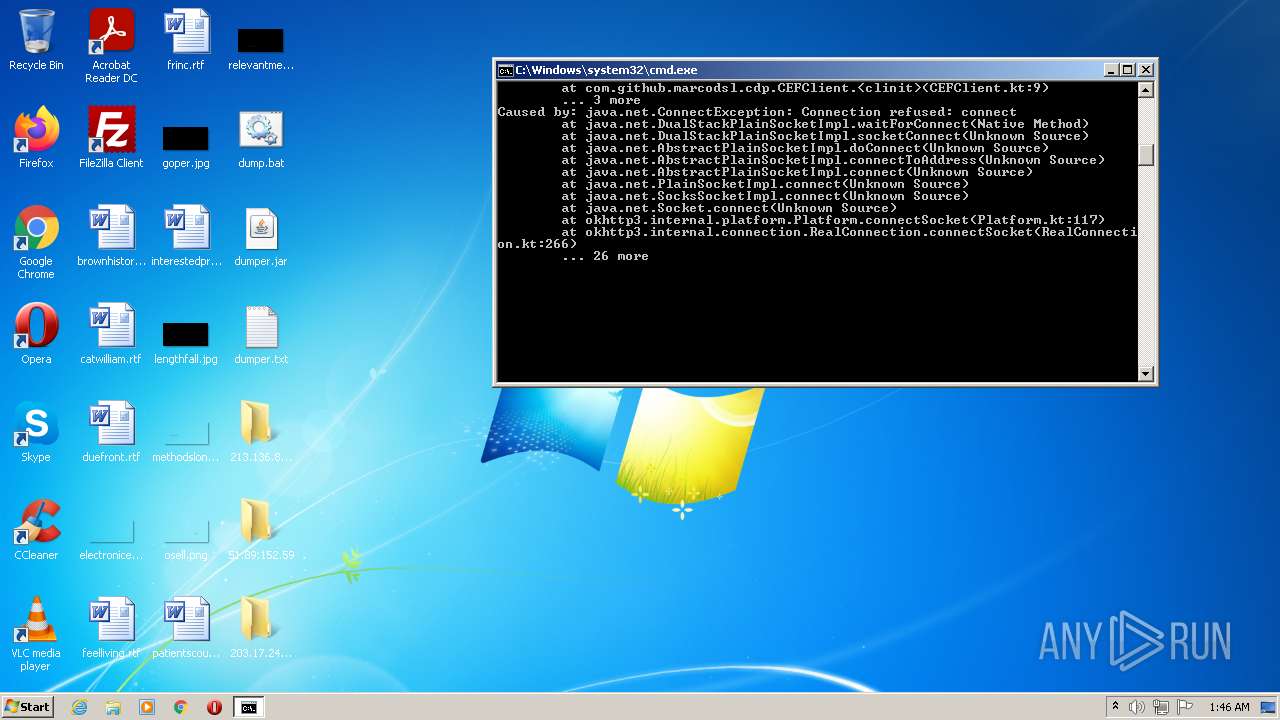This screenshot has width=1280, height=720.
Task: Launch Internet Explorer from the taskbar
Action: coord(80,707)
